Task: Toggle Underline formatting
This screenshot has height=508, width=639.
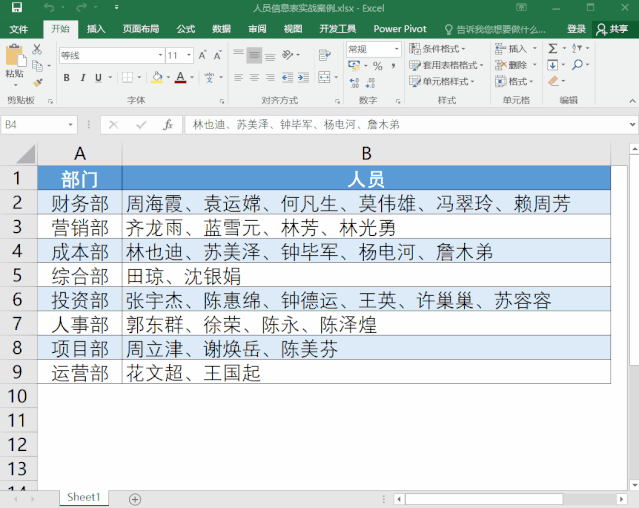Action: pos(98,77)
